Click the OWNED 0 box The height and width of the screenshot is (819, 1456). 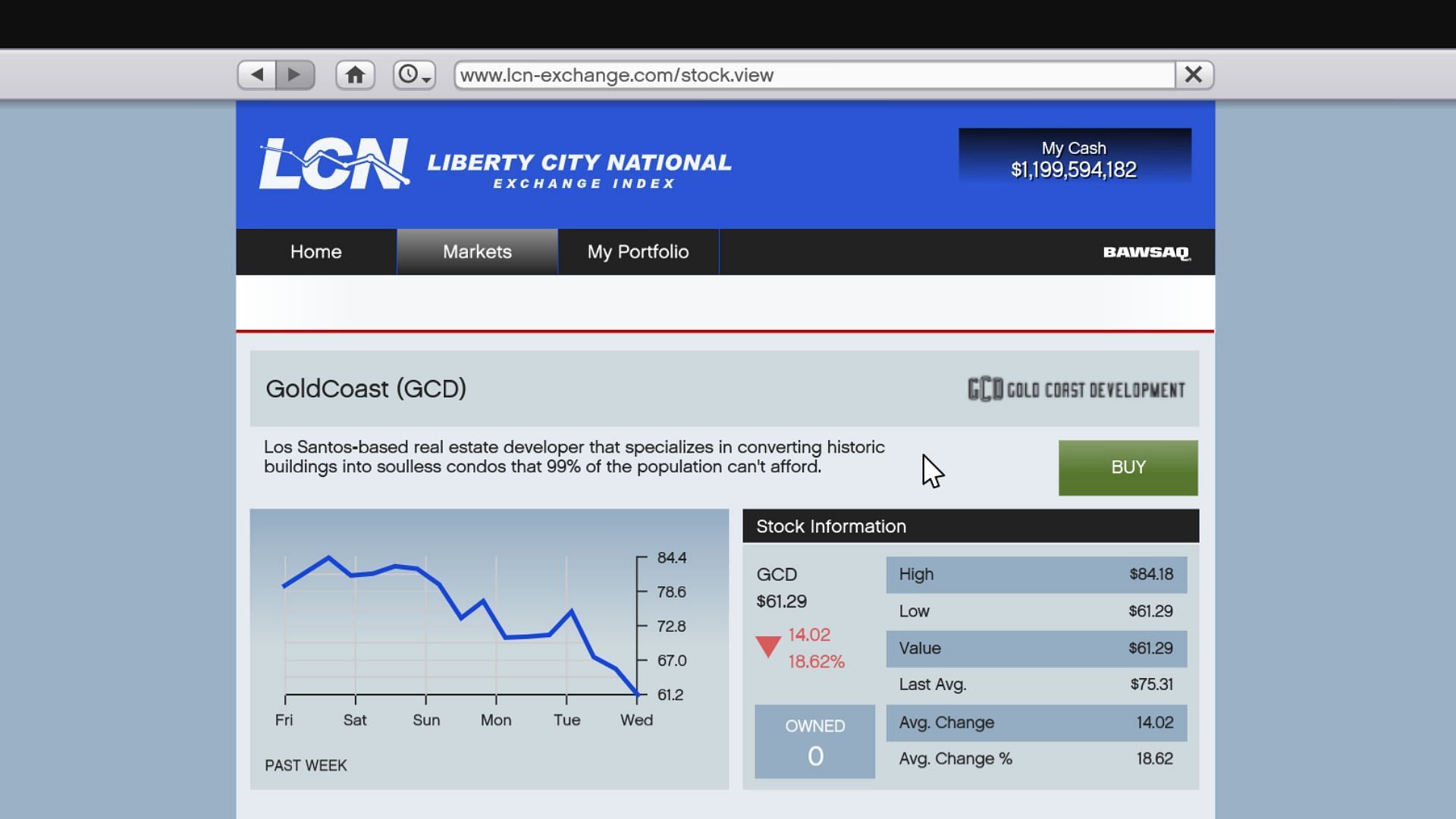[814, 742]
